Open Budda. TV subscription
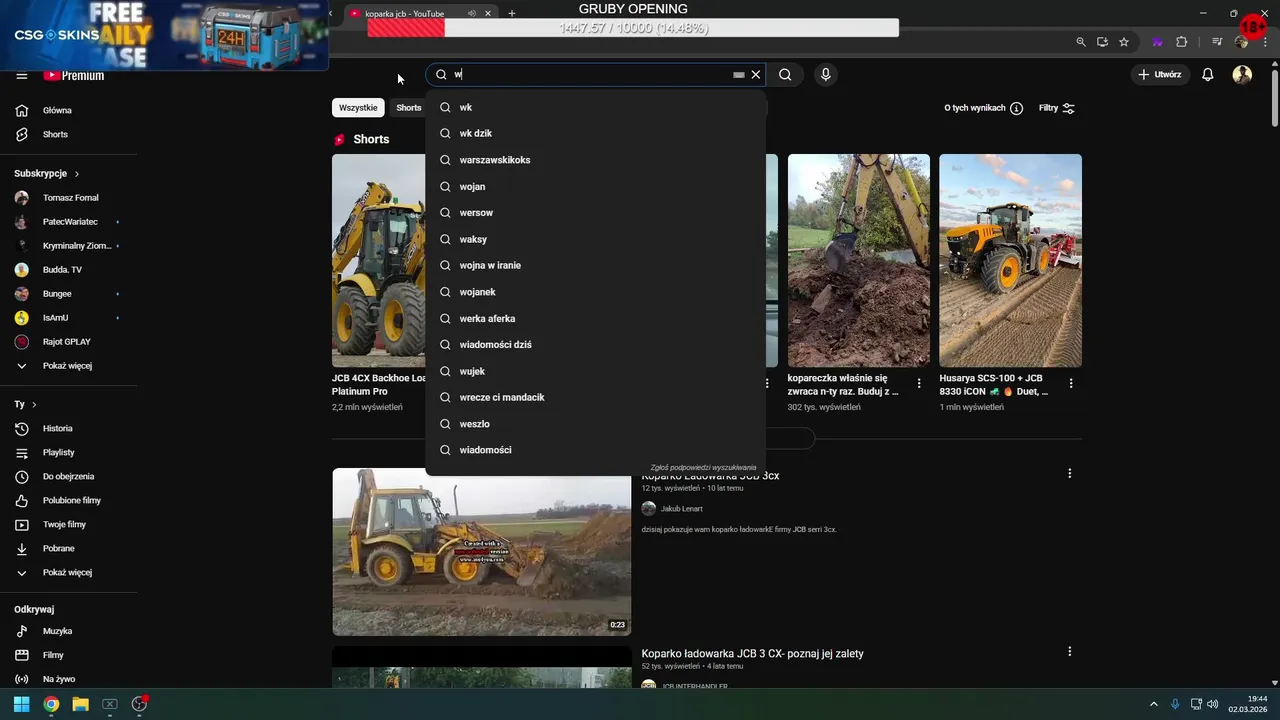The width and height of the screenshot is (1280, 720). [66, 270]
